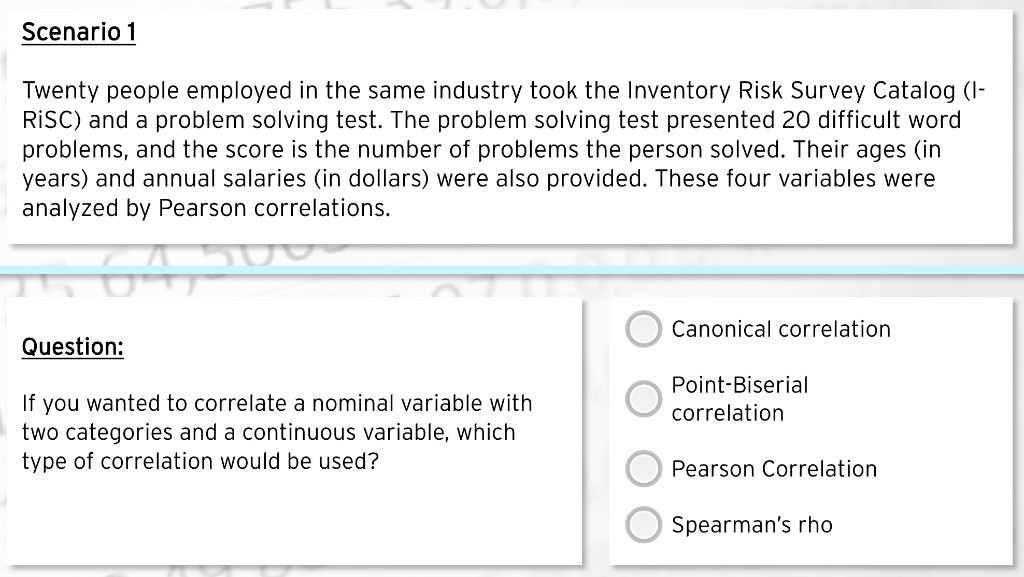This screenshot has height=577, width=1024.
Task: Click the underlined "Question:" heading
Action: (72, 347)
